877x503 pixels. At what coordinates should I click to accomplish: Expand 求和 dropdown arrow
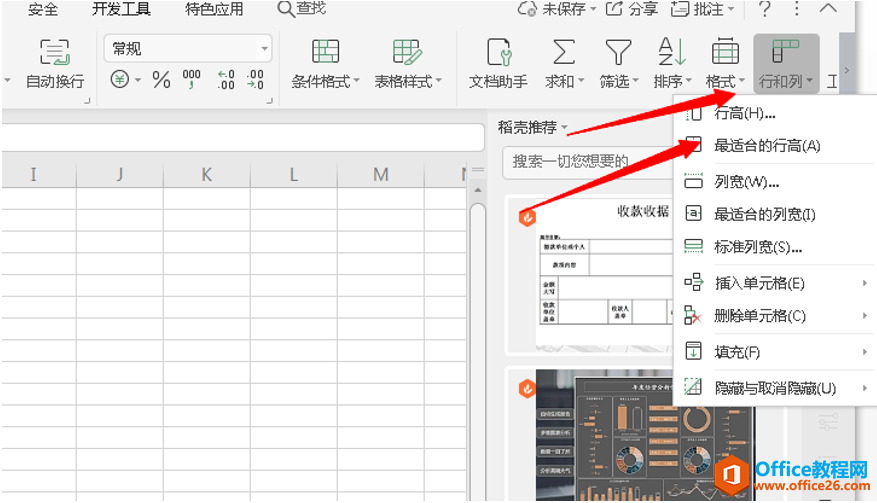581,81
